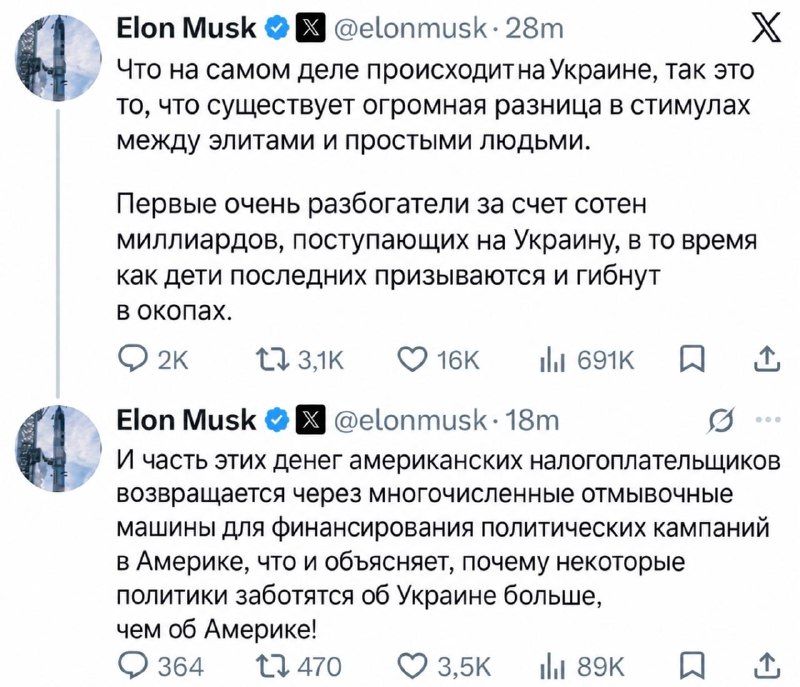The height and width of the screenshot is (687, 800).
Task: Bookmark the second 18m tweet
Action: click(692, 666)
